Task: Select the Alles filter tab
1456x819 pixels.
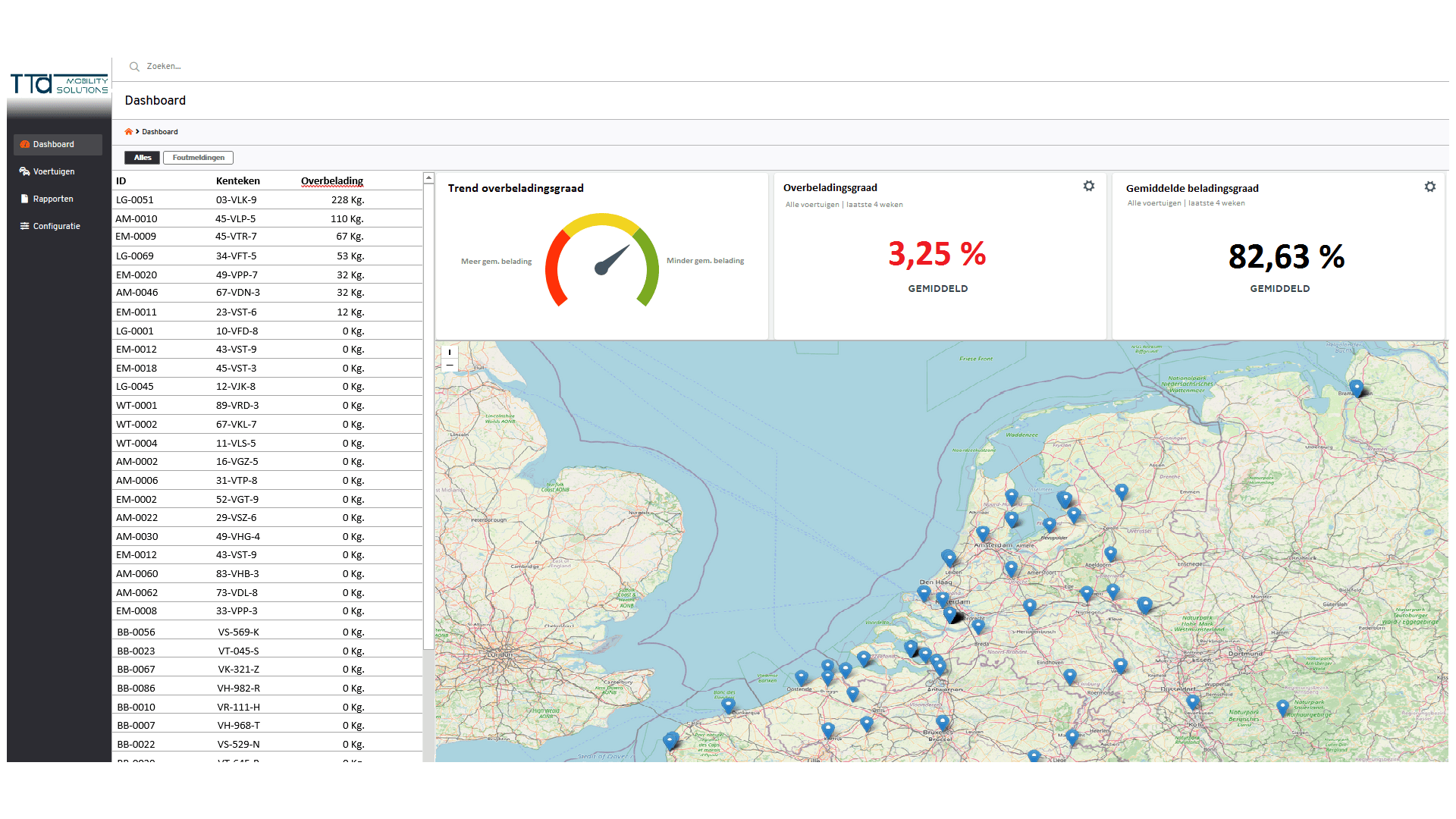Action: [x=143, y=158]
